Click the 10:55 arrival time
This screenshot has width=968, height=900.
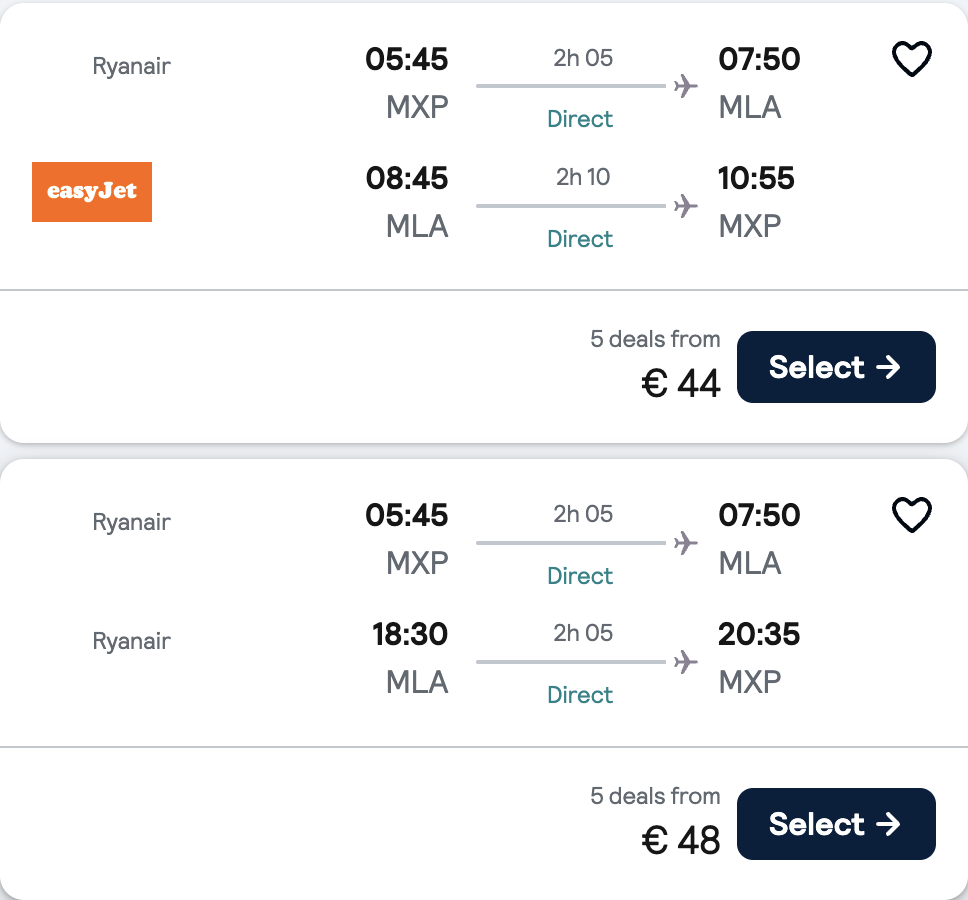pyautogui.click(x=756, y=179)
